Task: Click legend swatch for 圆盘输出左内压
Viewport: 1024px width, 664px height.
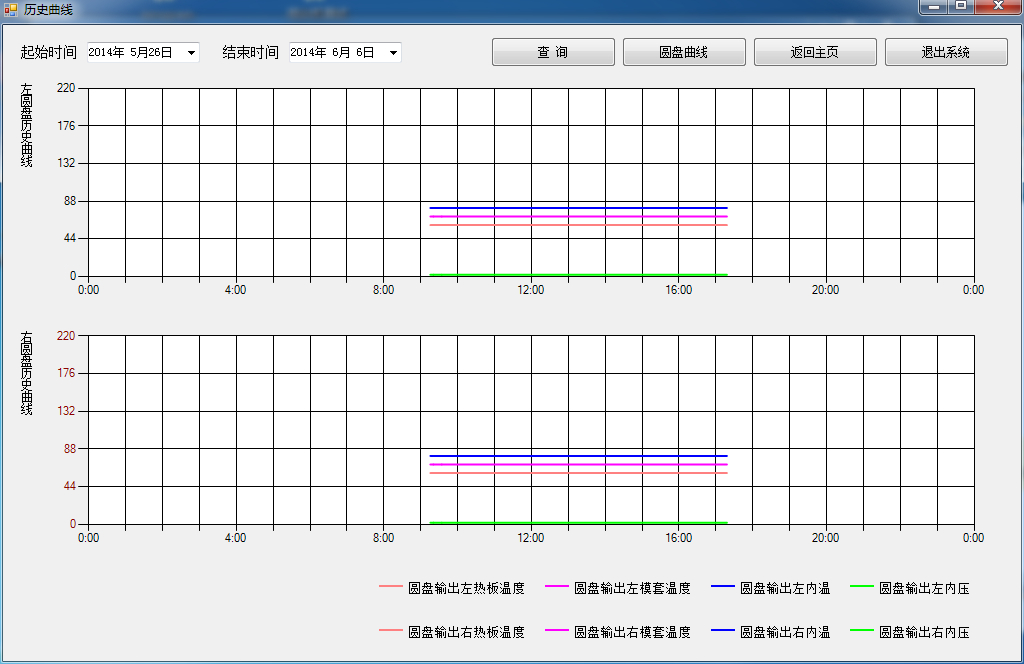Action: (x=862, y=587)
